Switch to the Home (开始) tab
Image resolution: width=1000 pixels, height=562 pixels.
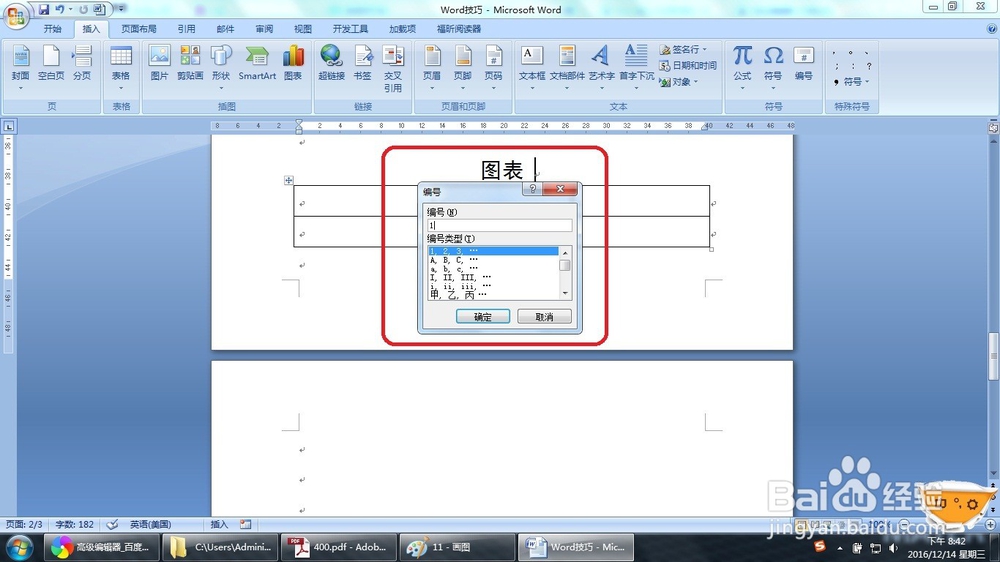coord(52,29)
